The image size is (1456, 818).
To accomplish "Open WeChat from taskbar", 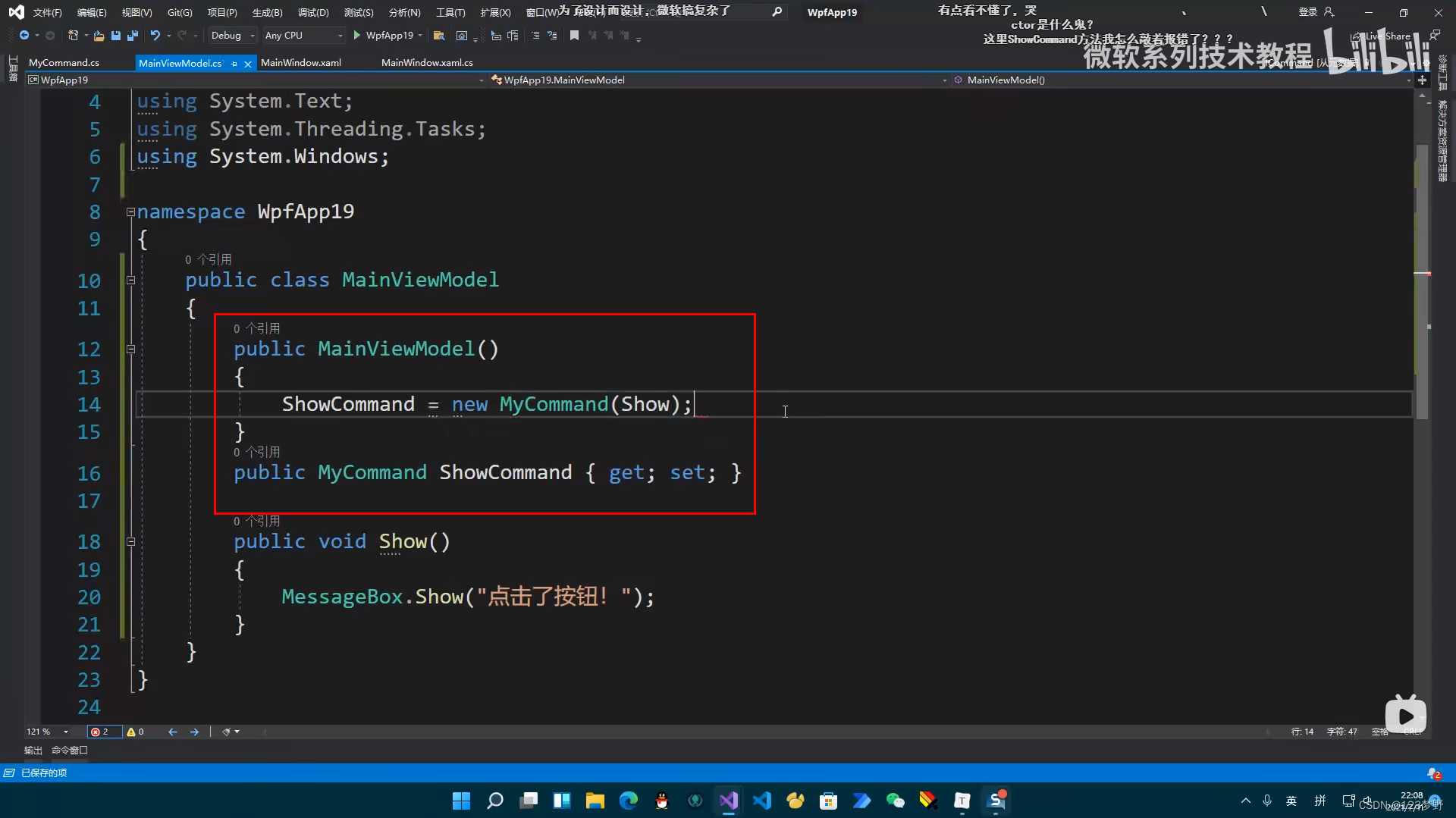I will click(895, 801).
